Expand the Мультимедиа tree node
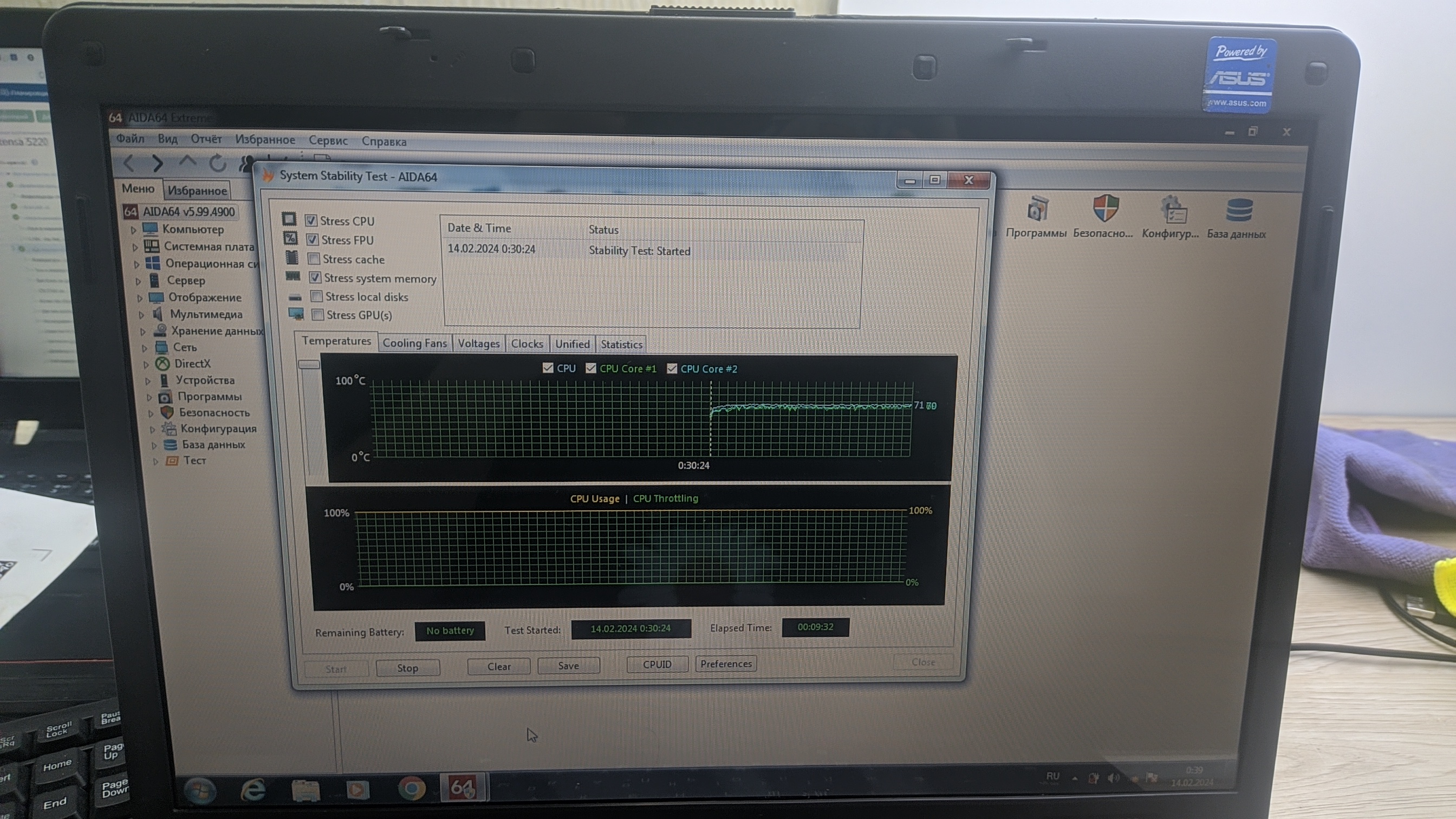The height and width of the screenshot is (819, 1456). point(142,315)
